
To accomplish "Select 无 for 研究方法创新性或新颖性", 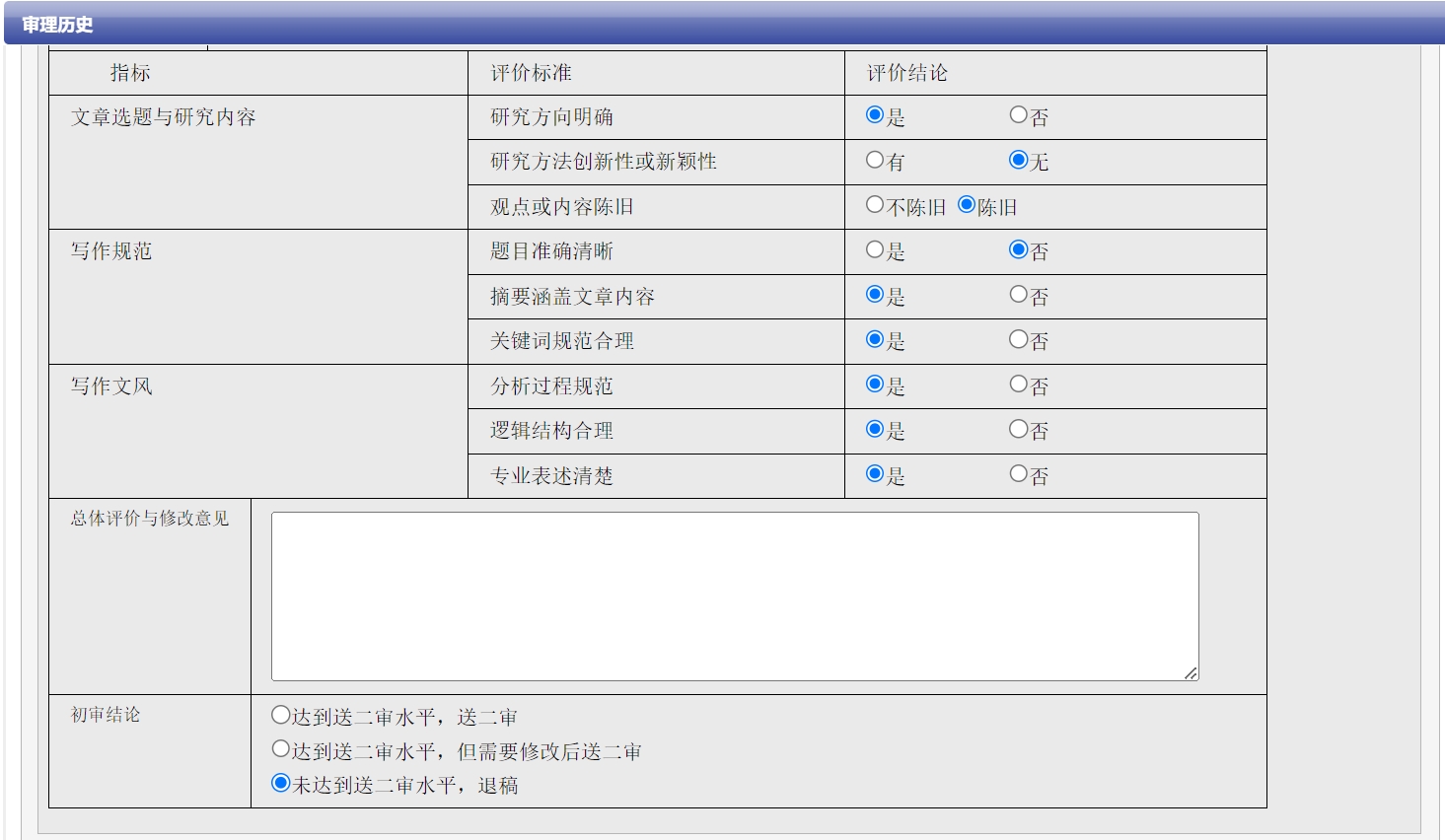I will [x=1019, y=160].
